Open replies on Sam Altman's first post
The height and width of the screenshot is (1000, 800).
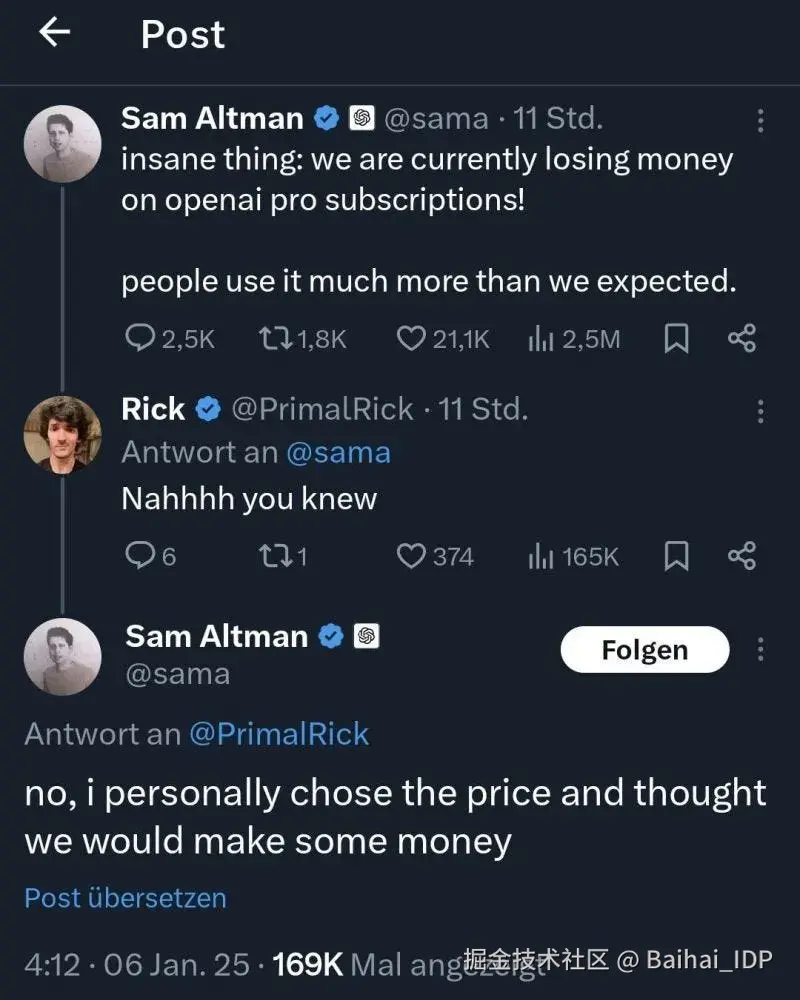pyautogui.click(x=139, y=339)
